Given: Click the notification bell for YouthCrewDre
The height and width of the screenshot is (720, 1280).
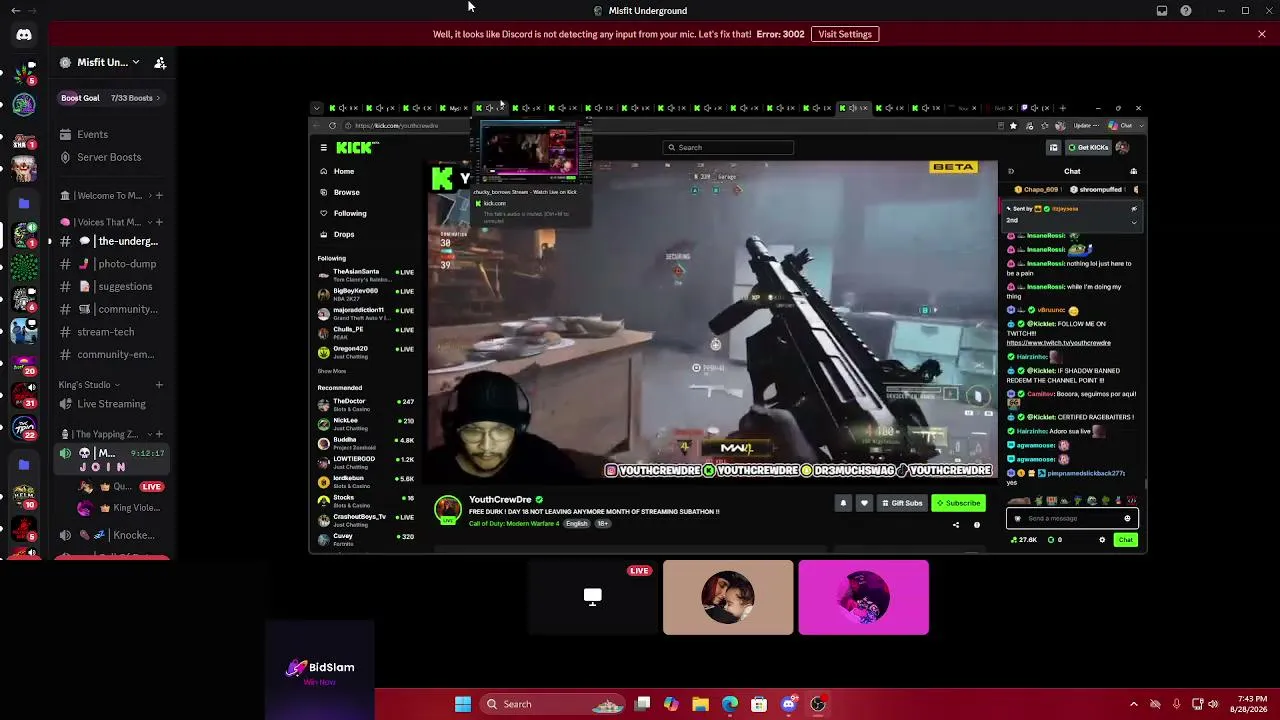Looking at the screenshot, I should click(x=843, y=503).
